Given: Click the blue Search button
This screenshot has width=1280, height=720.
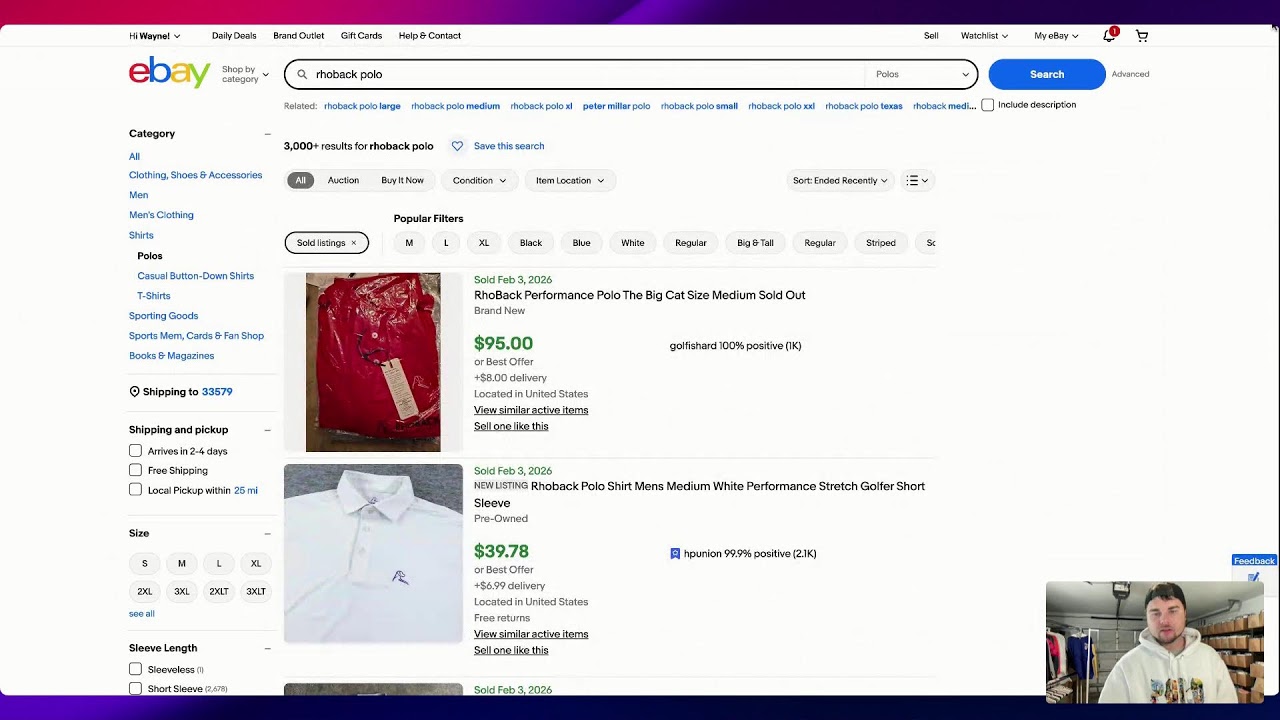Looking at the screenshot, I should tap(1047, 74).
